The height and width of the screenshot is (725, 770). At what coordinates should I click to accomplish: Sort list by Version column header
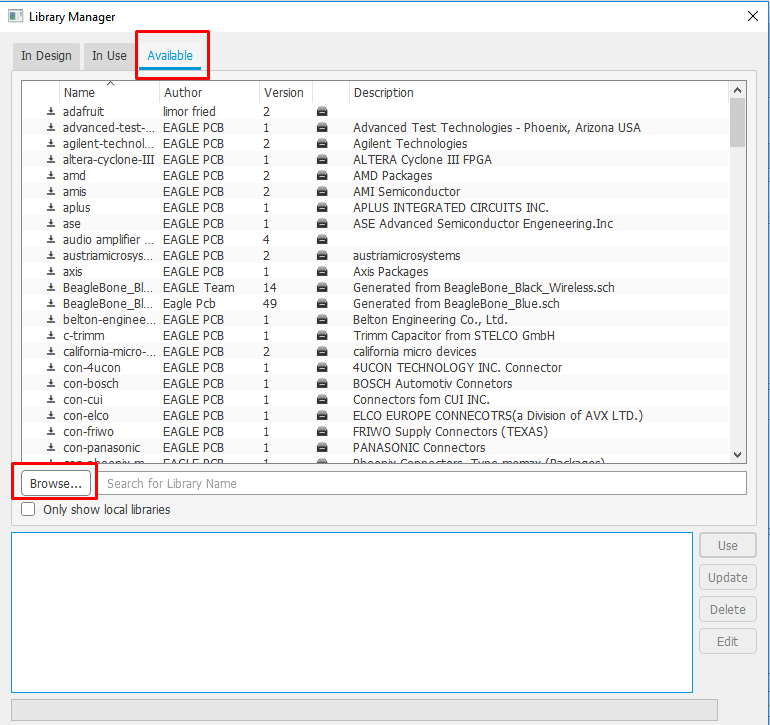286,92
